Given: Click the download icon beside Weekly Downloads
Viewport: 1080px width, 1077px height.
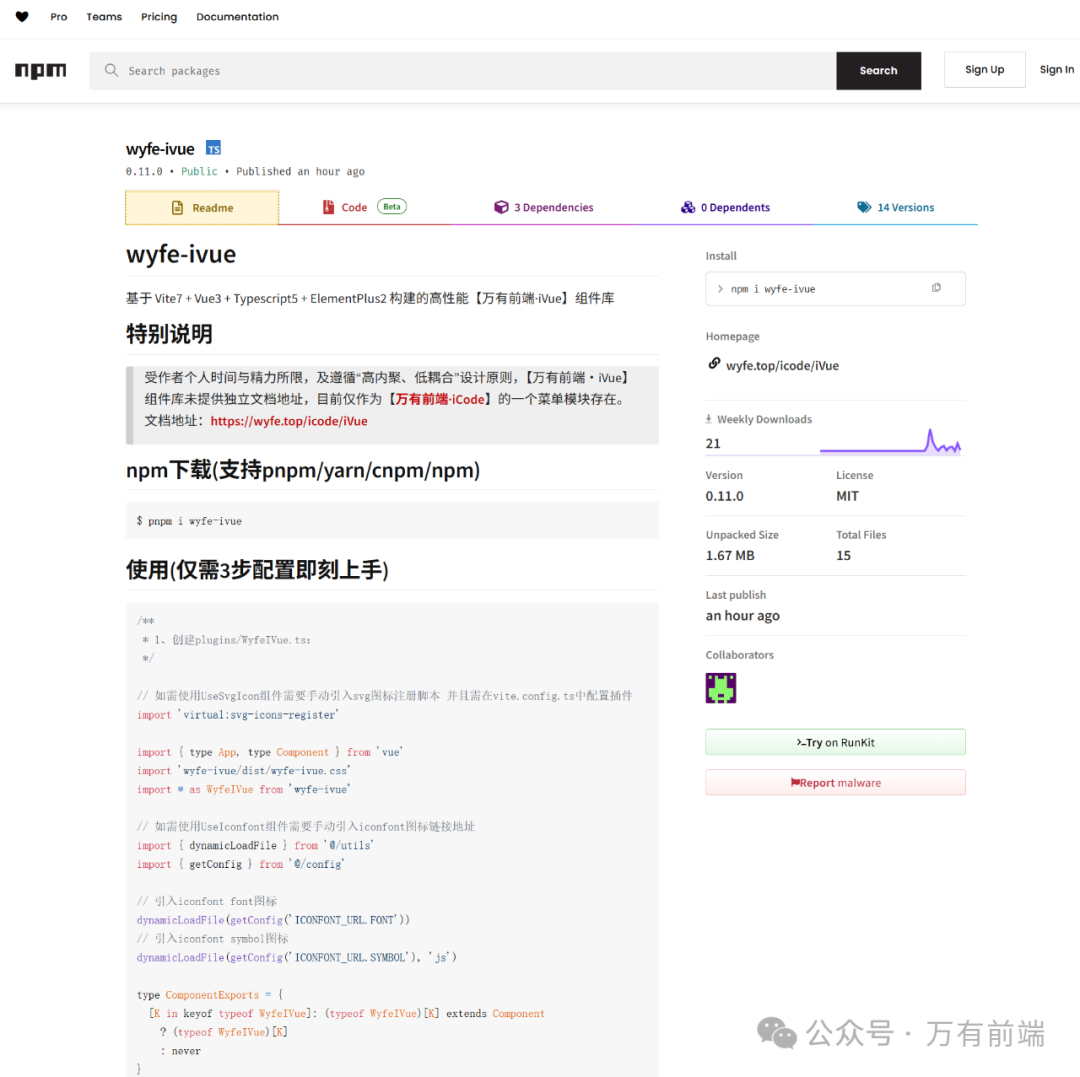Looking at the screenshot, I should coord(711,418).
